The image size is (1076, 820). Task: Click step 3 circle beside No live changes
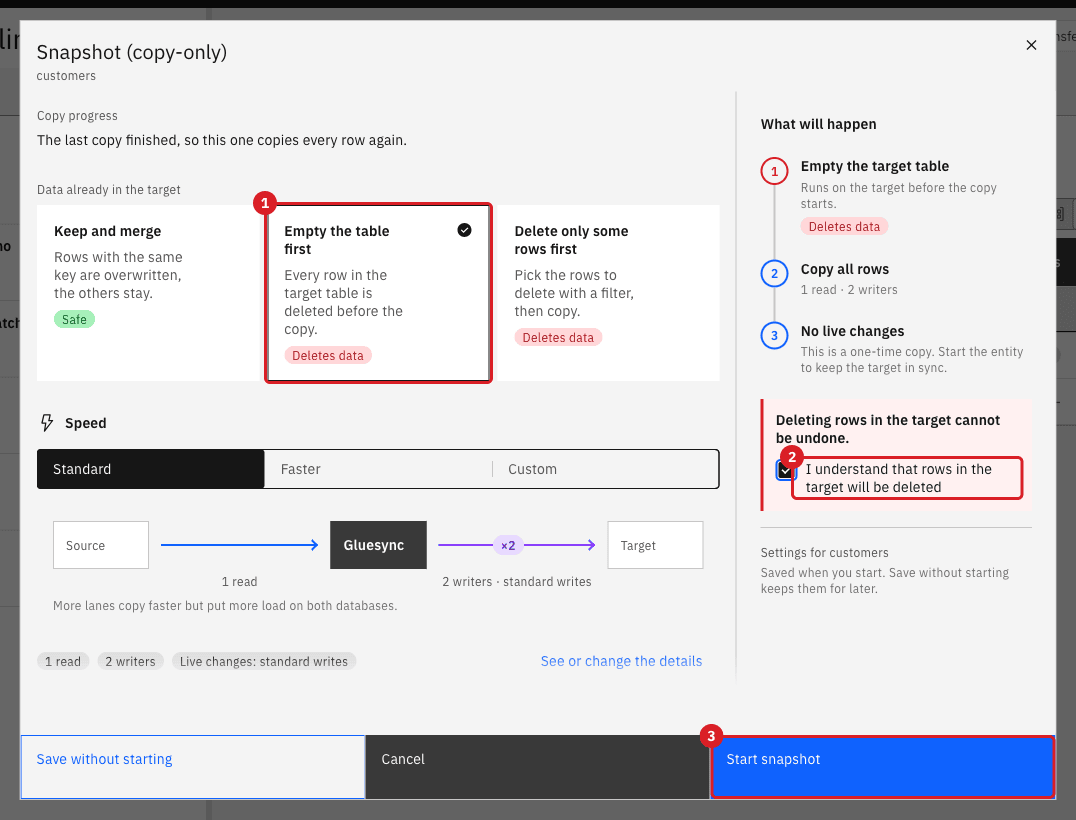click(774, 336)
